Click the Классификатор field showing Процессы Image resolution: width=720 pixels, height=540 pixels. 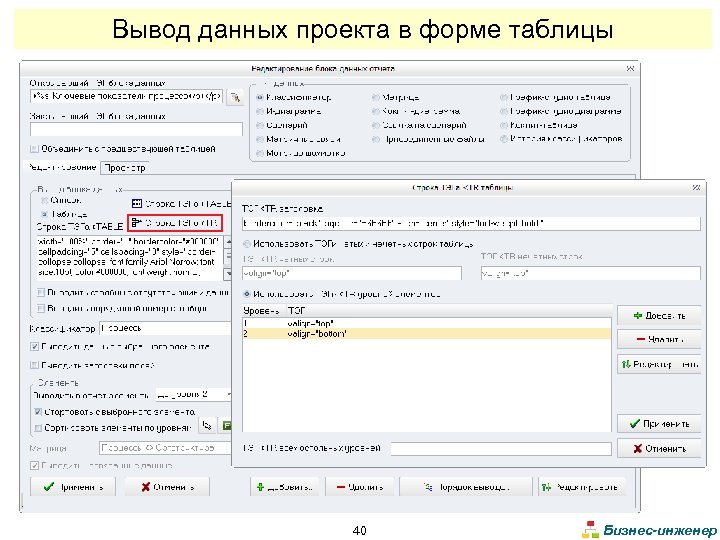click(x=166, y=328)
